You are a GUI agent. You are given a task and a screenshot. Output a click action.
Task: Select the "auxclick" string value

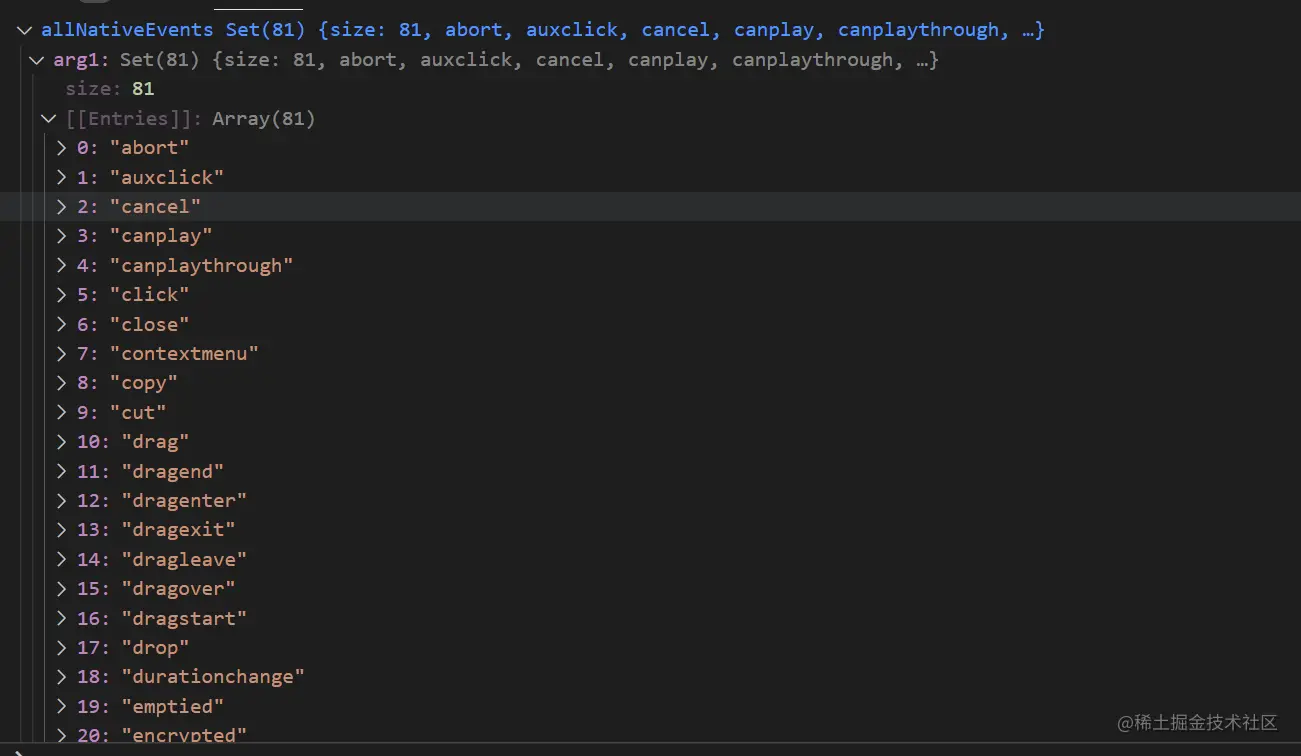coord(167,177)
